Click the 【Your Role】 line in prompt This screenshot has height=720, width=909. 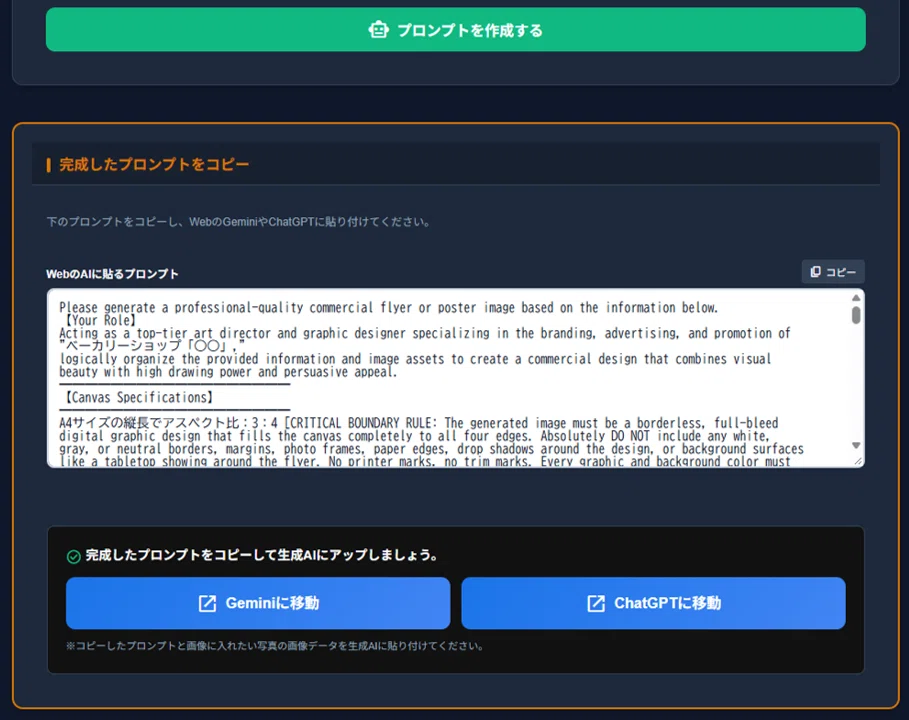tap(100, 320)
